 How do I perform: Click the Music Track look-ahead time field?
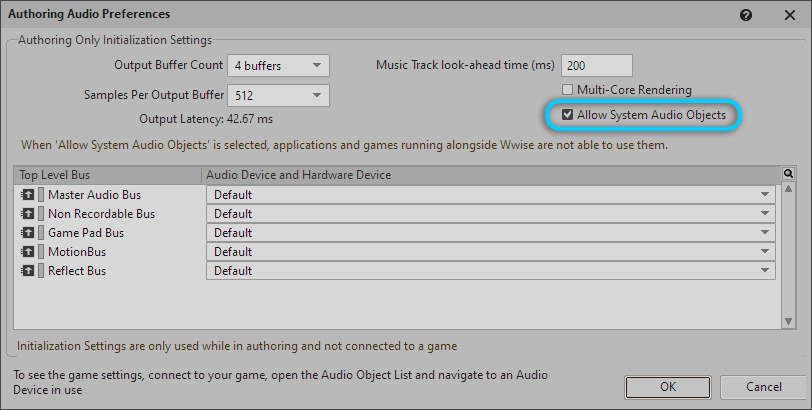pyautogui.click(x=597, y=65)
